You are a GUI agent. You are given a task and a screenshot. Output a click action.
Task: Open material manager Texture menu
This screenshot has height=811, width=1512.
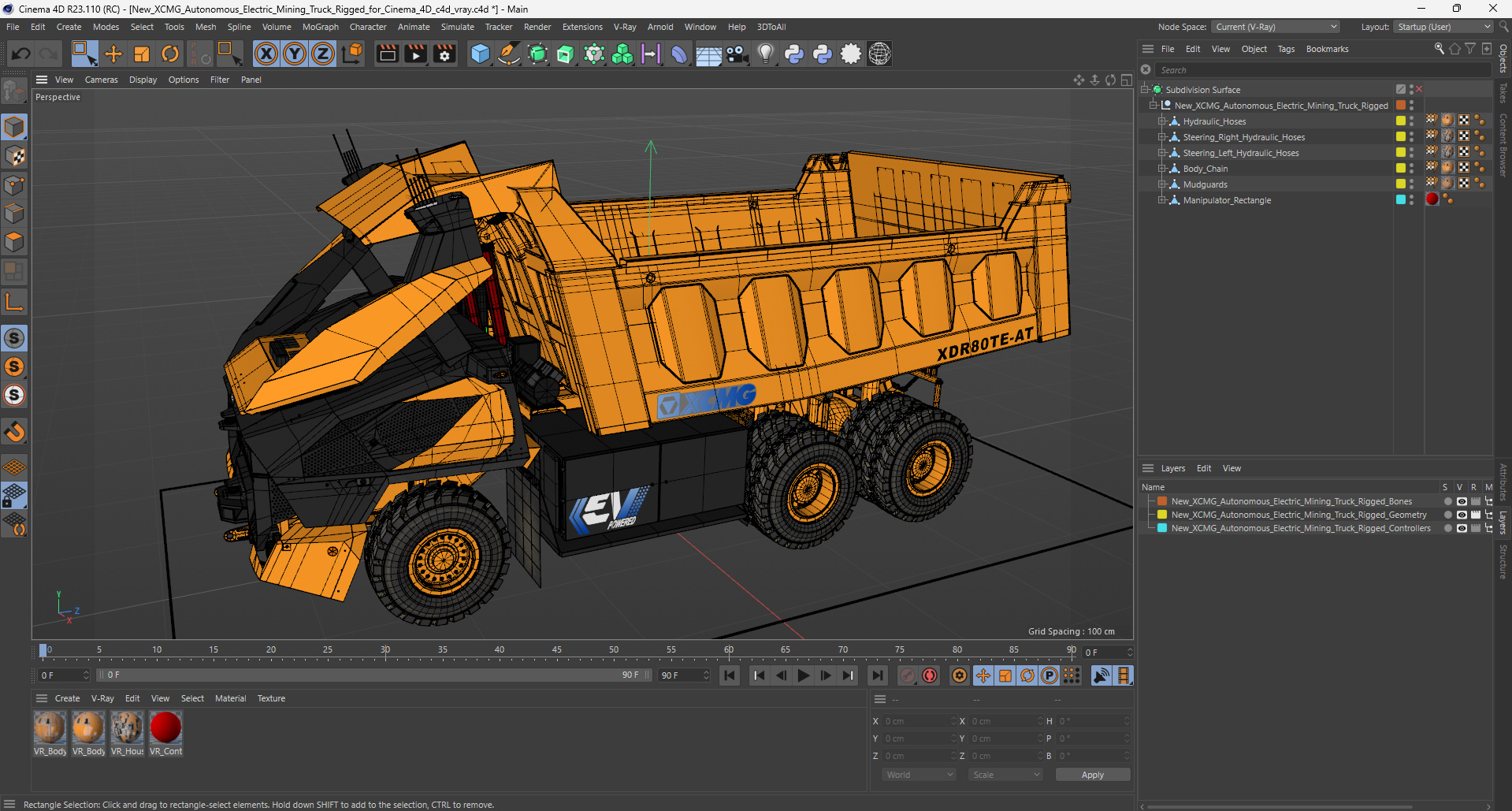click(271, 698)
